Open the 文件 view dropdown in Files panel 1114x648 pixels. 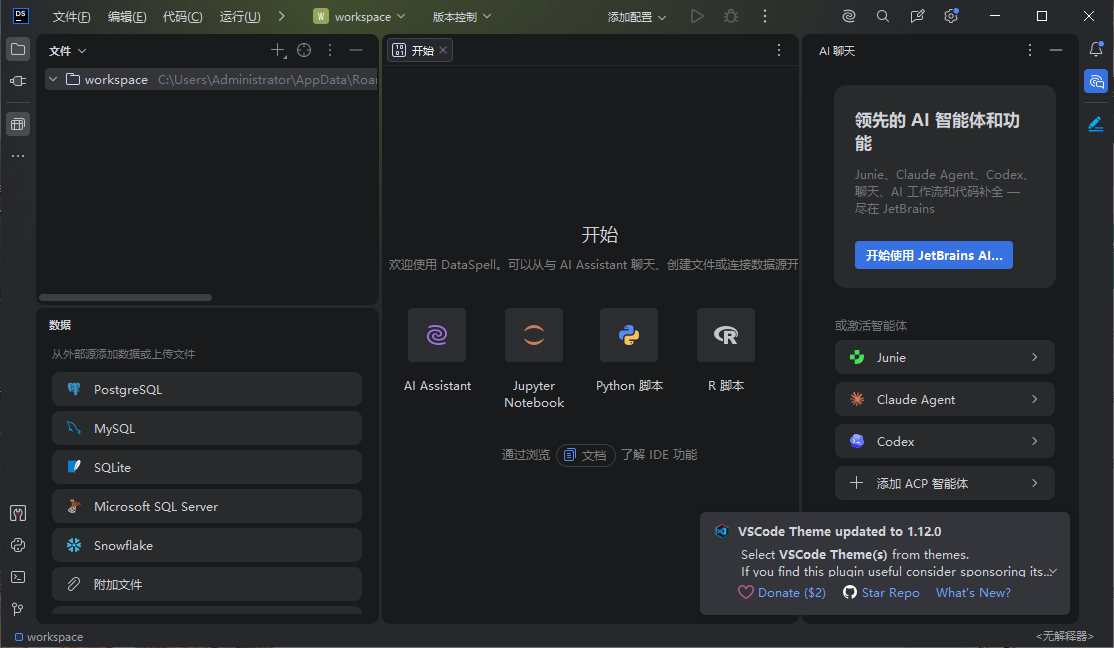tap(67, 51)
